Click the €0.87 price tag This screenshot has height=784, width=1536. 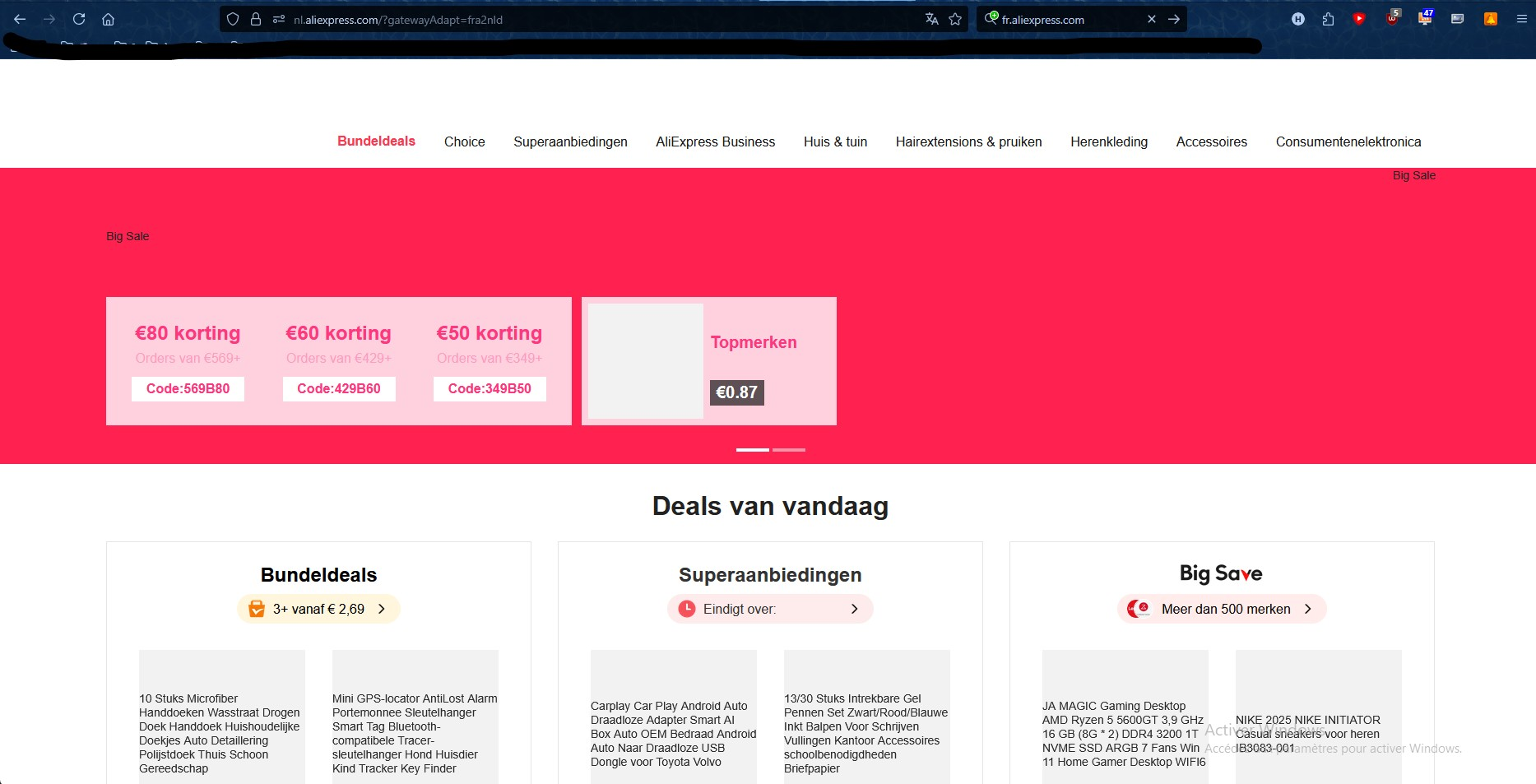737,392
